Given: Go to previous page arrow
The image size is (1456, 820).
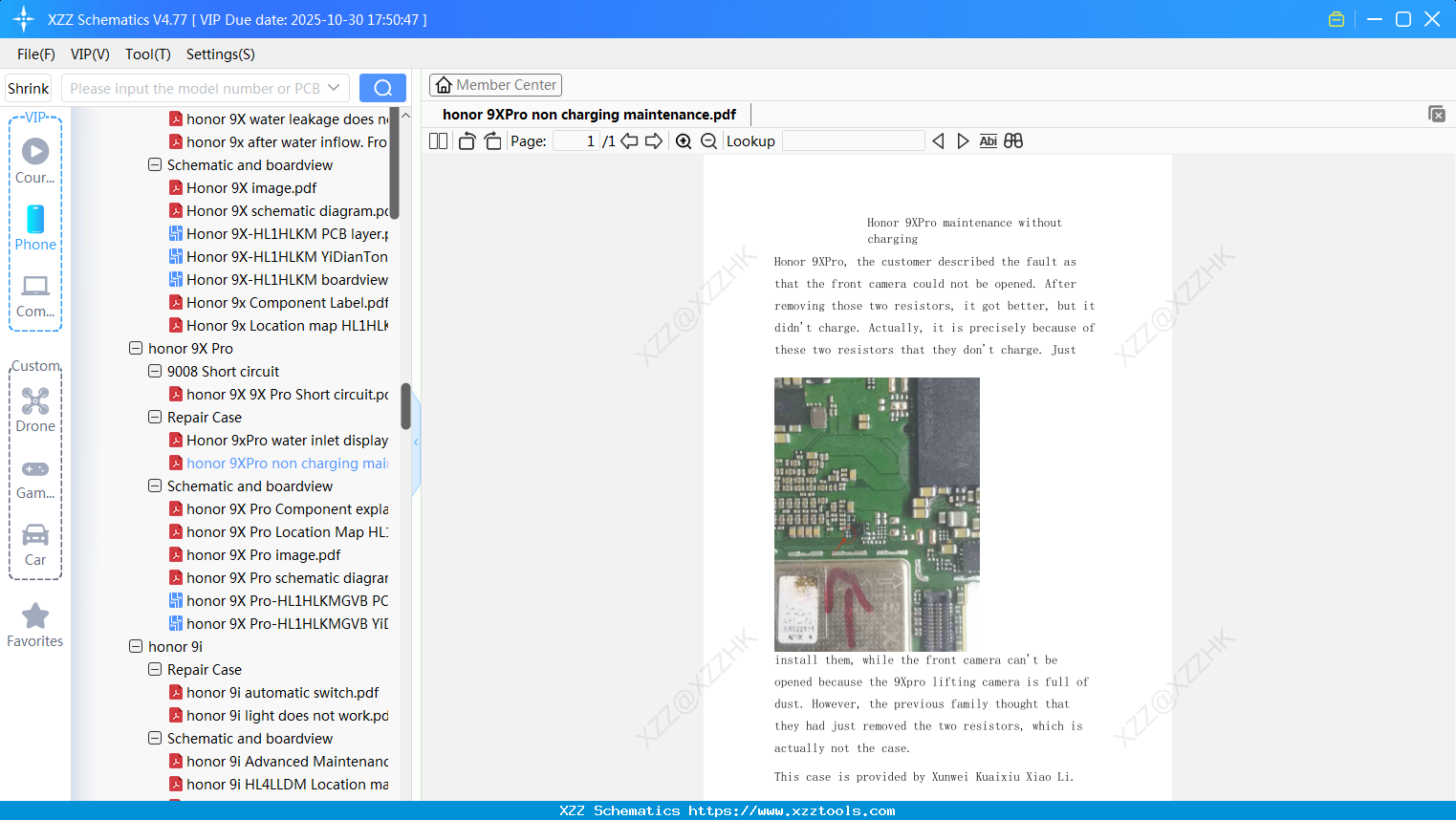Looking at the screenshot, I should [629, 141].
